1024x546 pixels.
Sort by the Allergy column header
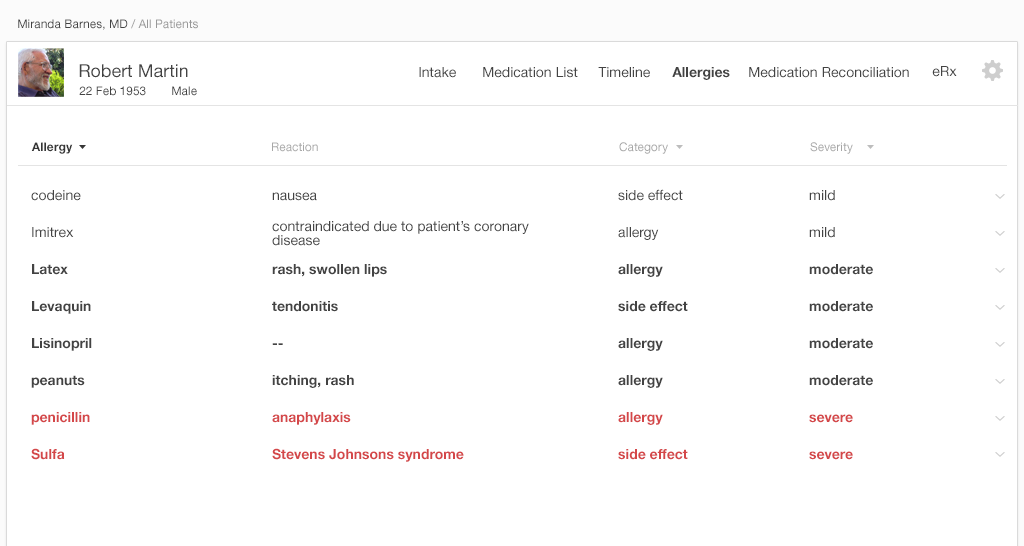click(59, 147)
